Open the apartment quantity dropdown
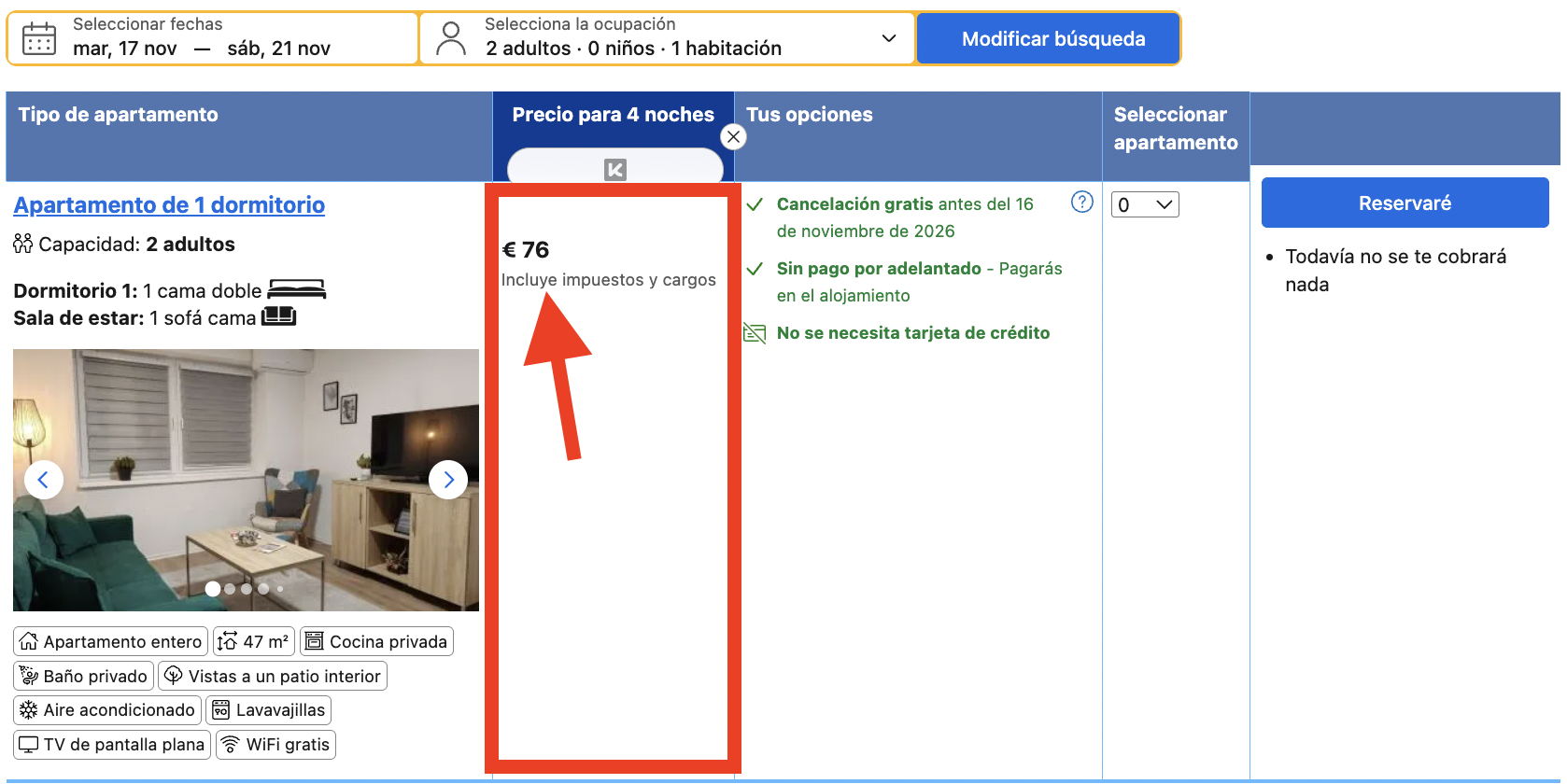The image size is (1567, 784). click(1145, 204)
